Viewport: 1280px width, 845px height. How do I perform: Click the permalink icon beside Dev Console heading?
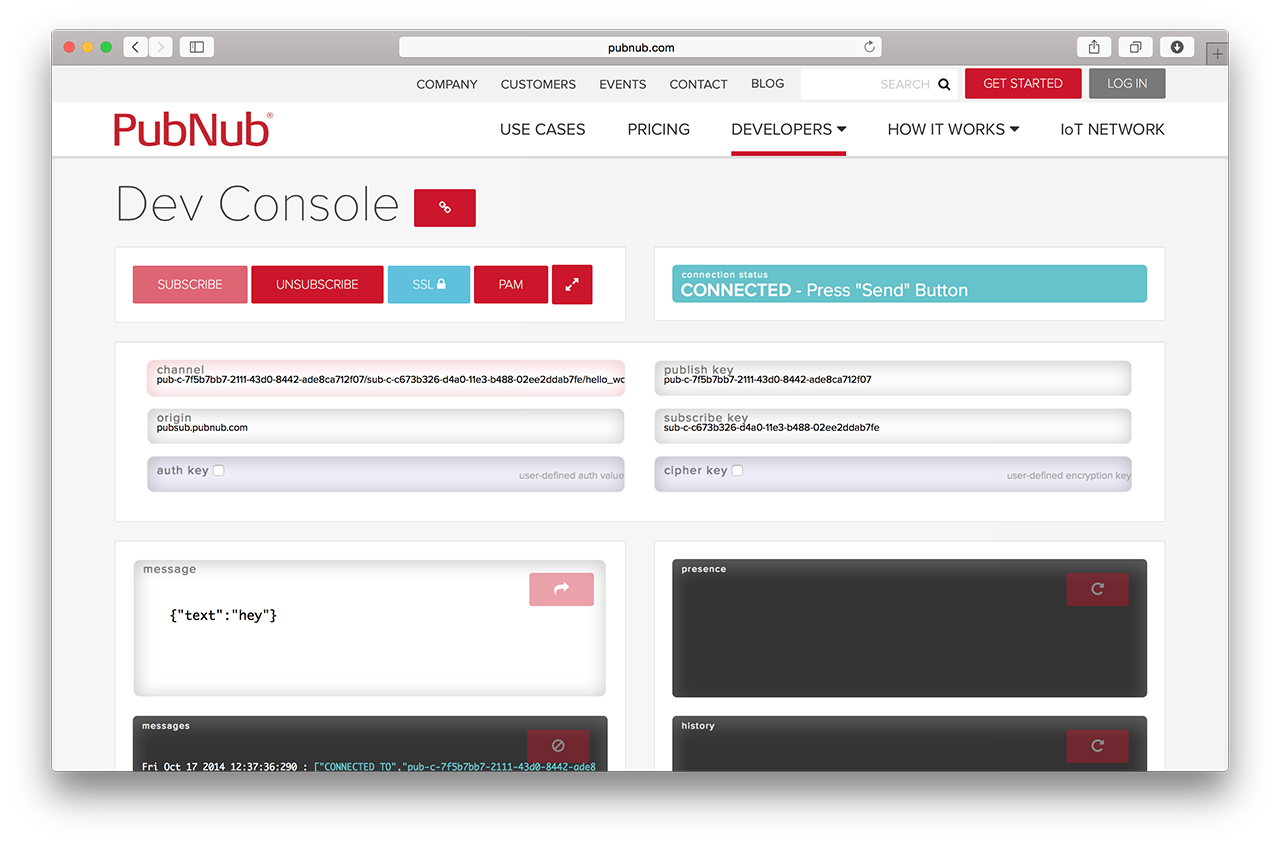click(x=444, y=207)
